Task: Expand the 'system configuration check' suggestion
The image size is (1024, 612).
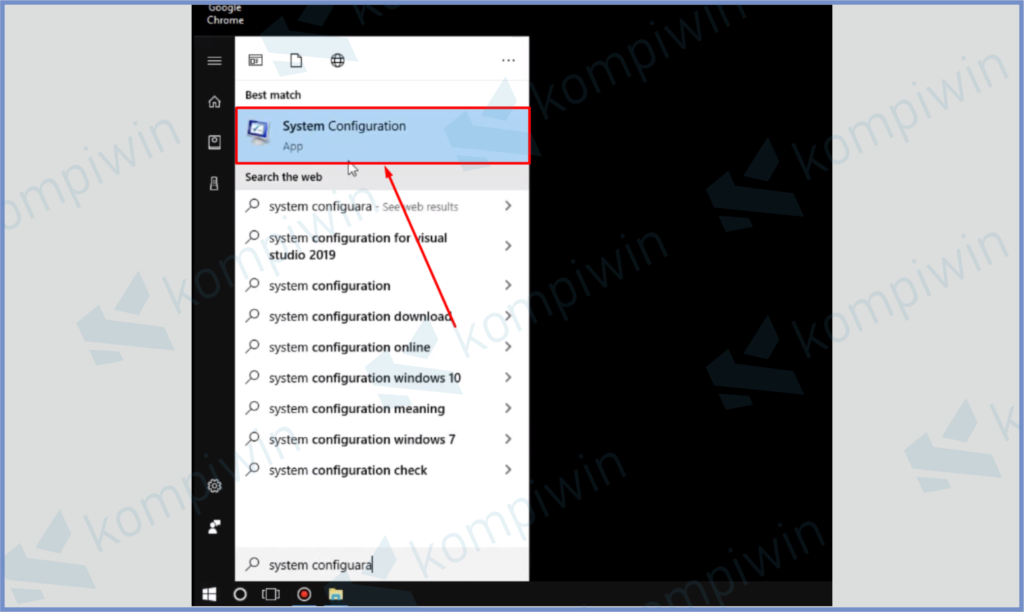Action: [509, 470]
